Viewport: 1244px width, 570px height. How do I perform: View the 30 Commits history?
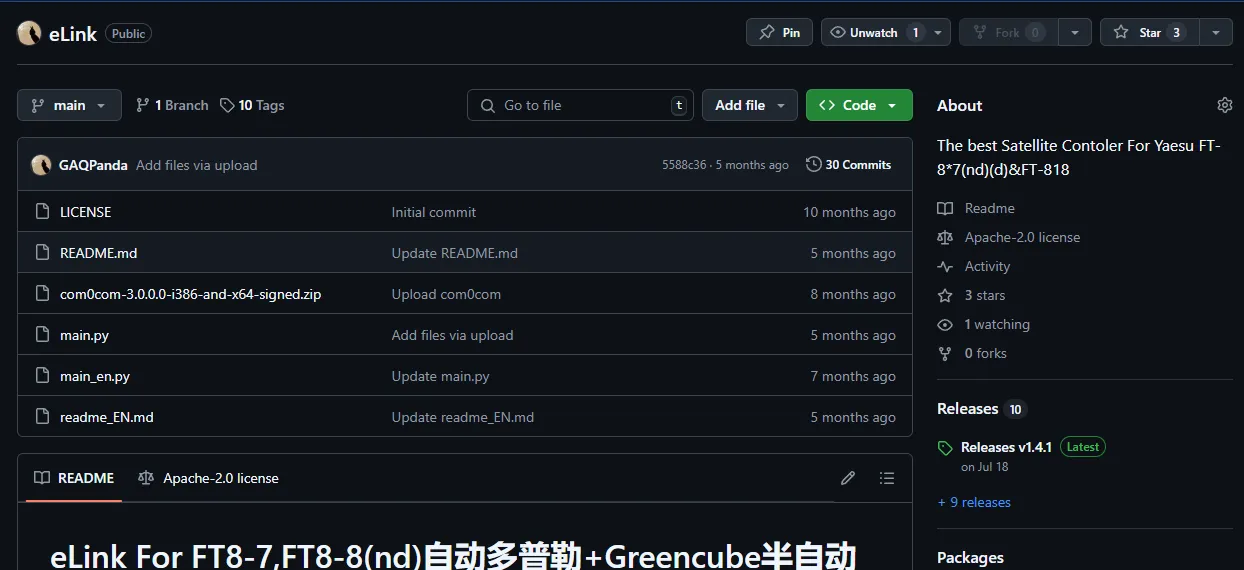pyautogui.click(x=848, y=165)
